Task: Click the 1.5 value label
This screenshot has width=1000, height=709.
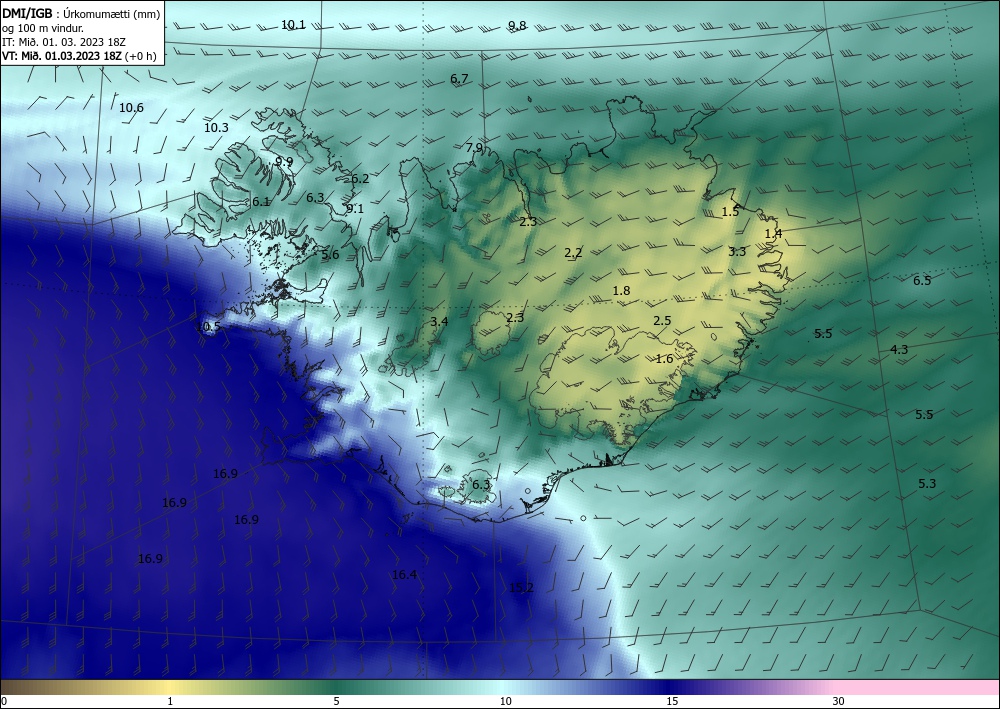Action: tap(730, 212)
